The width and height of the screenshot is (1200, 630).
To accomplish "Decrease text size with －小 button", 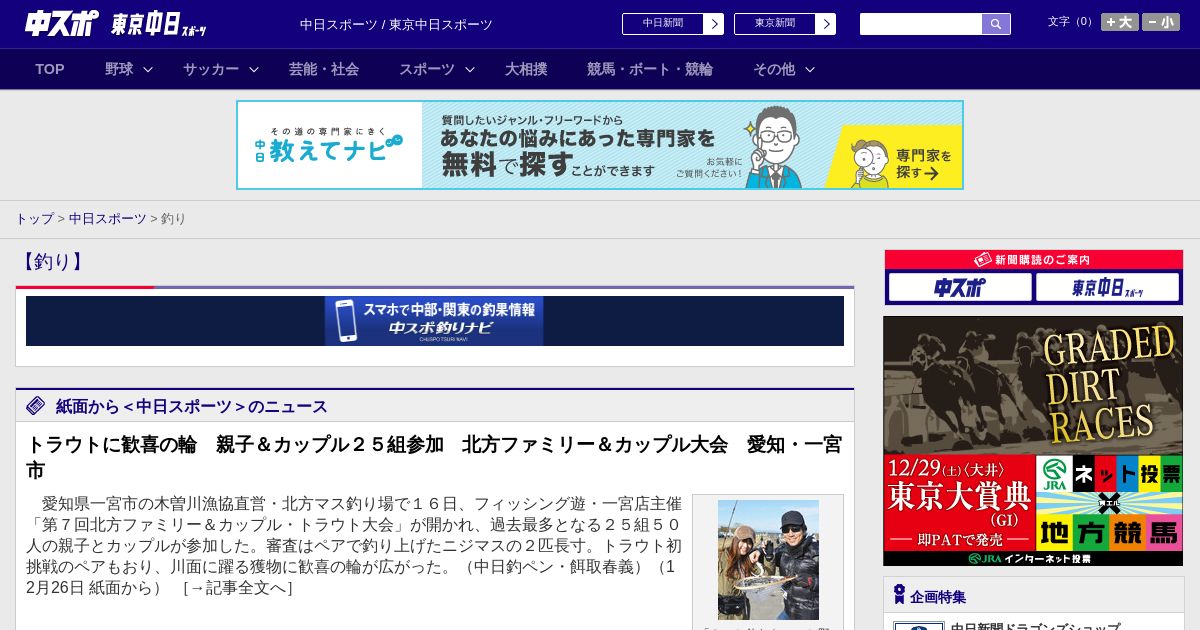I will coord(1161,22).
